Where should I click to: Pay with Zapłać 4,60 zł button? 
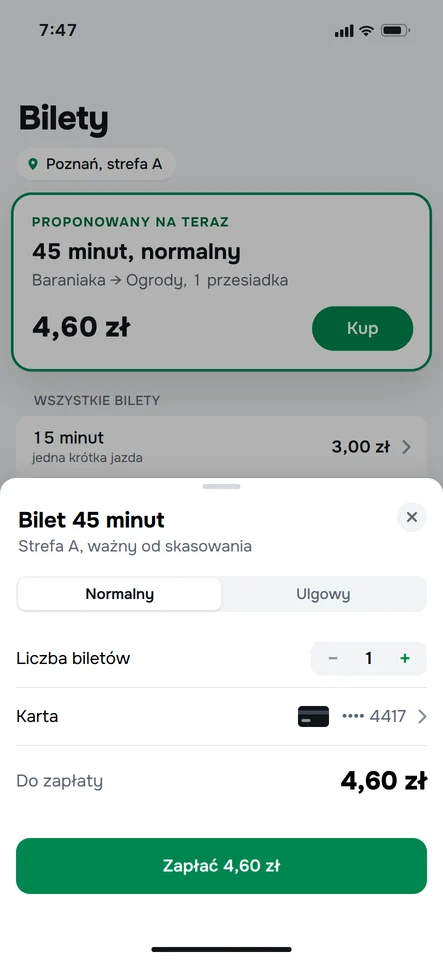222,866
